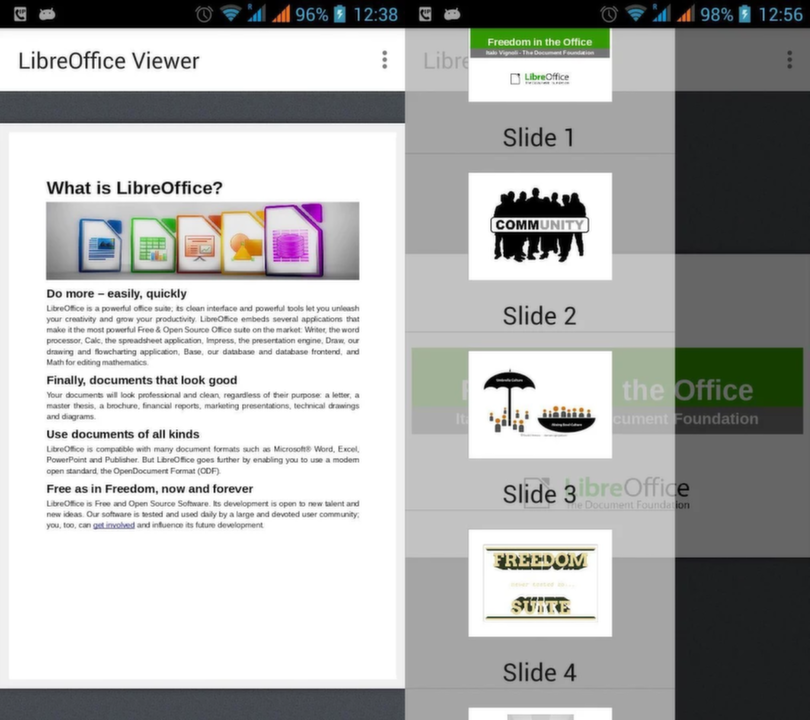Tap the Android head icon in the 12:56 status bar
The width and height of the screenshot is (810, 720).
(x=452, y=14)
